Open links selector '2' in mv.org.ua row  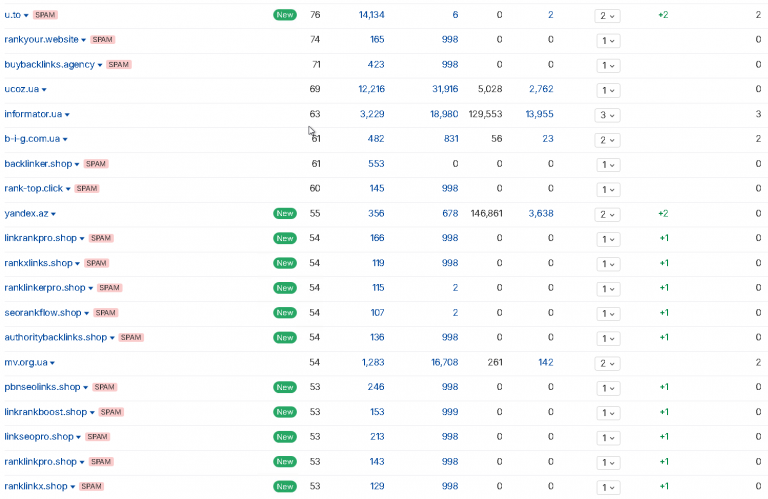point(607,363)
